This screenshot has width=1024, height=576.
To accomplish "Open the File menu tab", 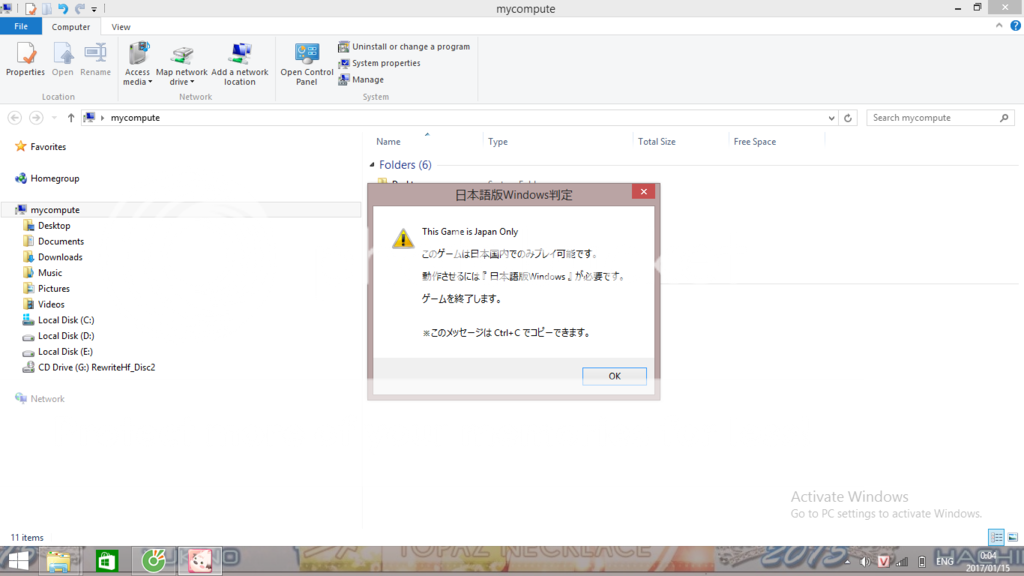I will (21, 27).
